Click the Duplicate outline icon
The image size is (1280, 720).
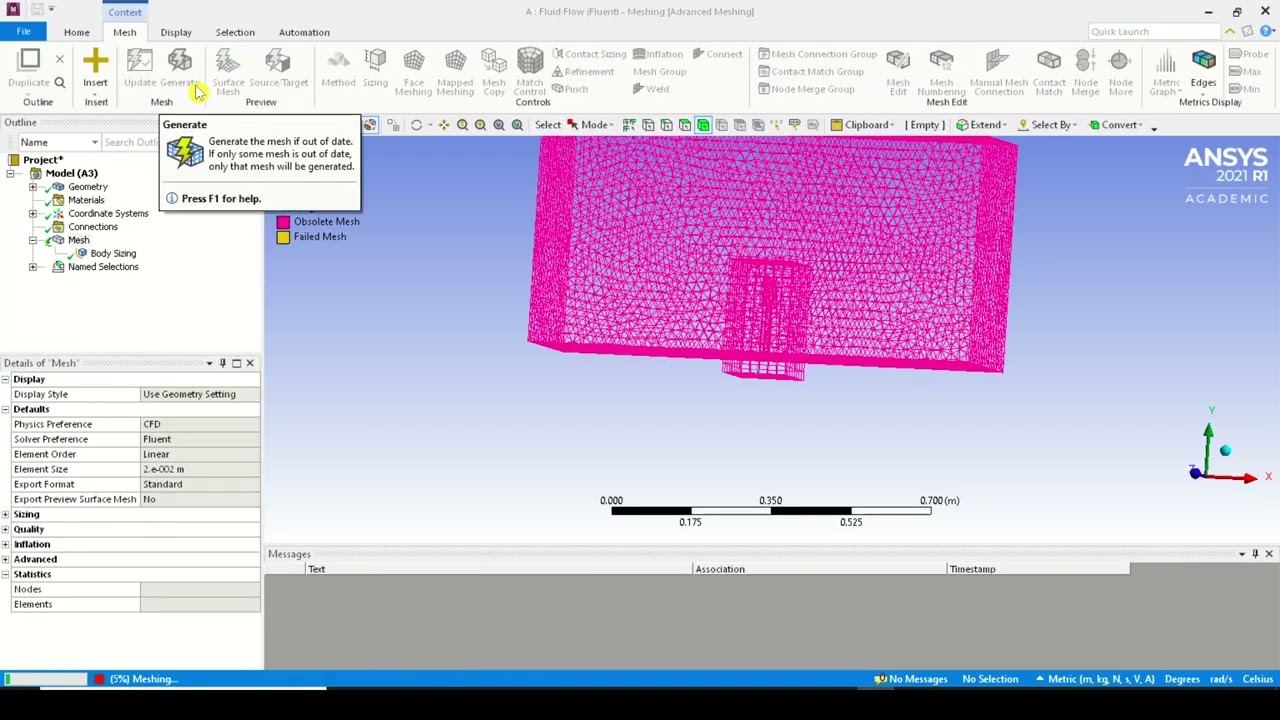(x=29, y=61)
